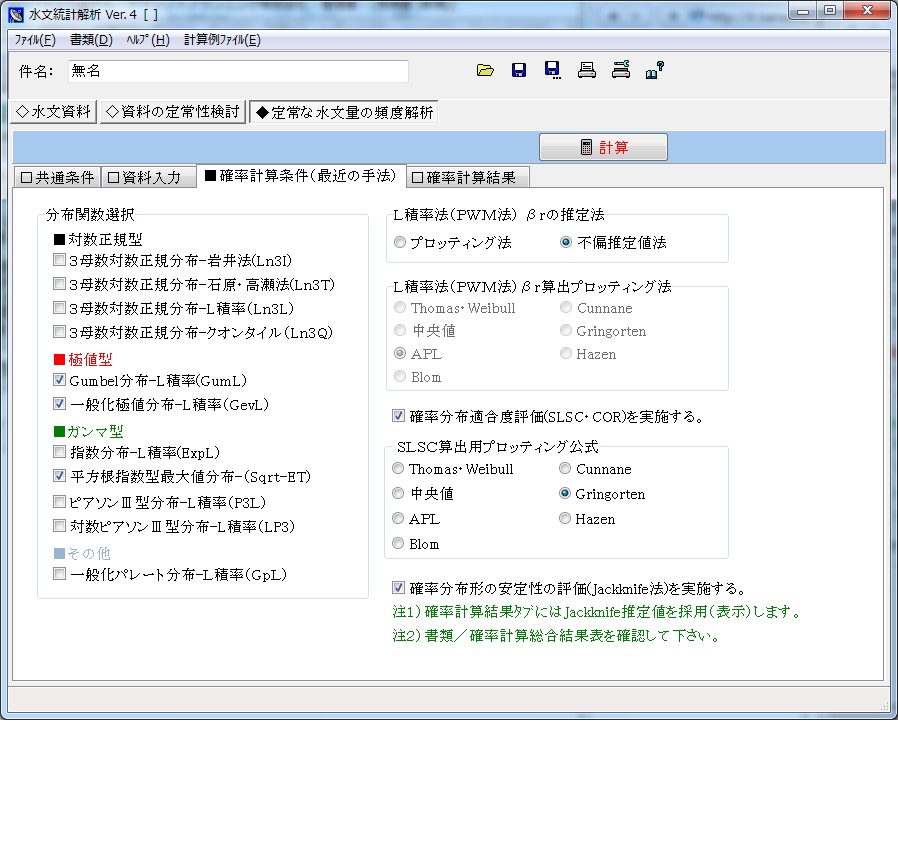Switch to the 確率計算結果 tab

(x=470, y=176)
